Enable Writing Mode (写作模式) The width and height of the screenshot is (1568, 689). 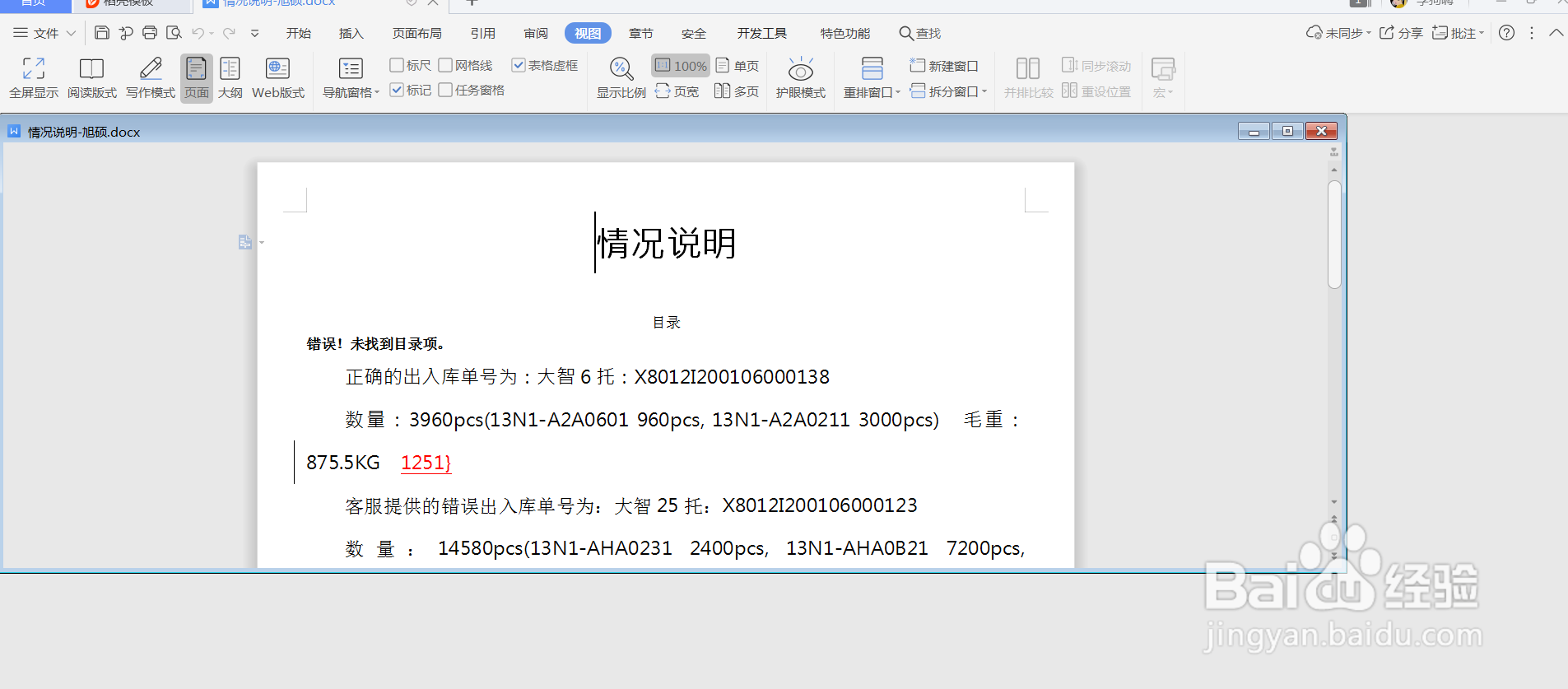pos(151,78)
